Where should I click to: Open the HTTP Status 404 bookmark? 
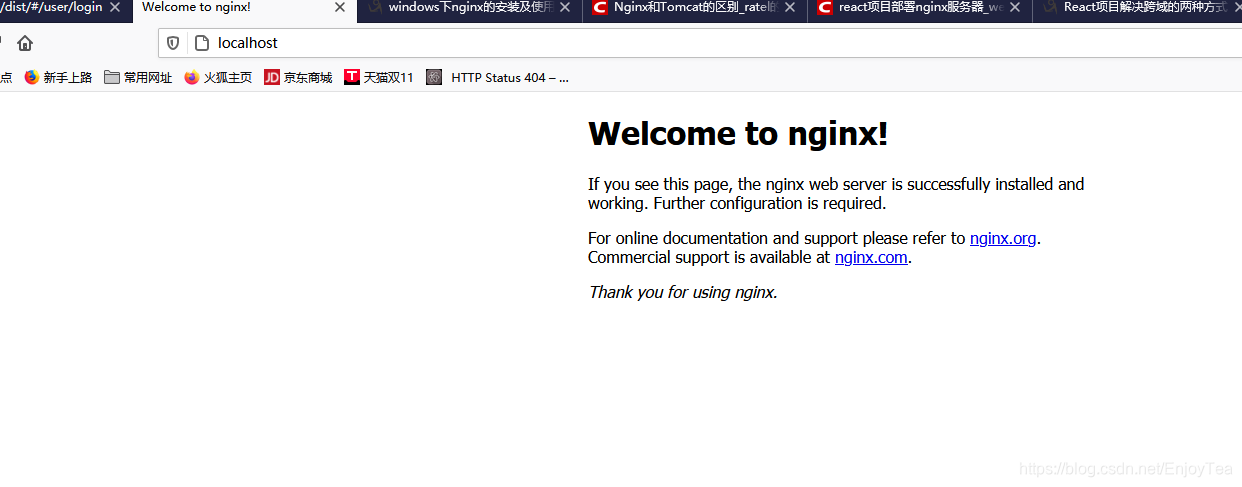498,77
